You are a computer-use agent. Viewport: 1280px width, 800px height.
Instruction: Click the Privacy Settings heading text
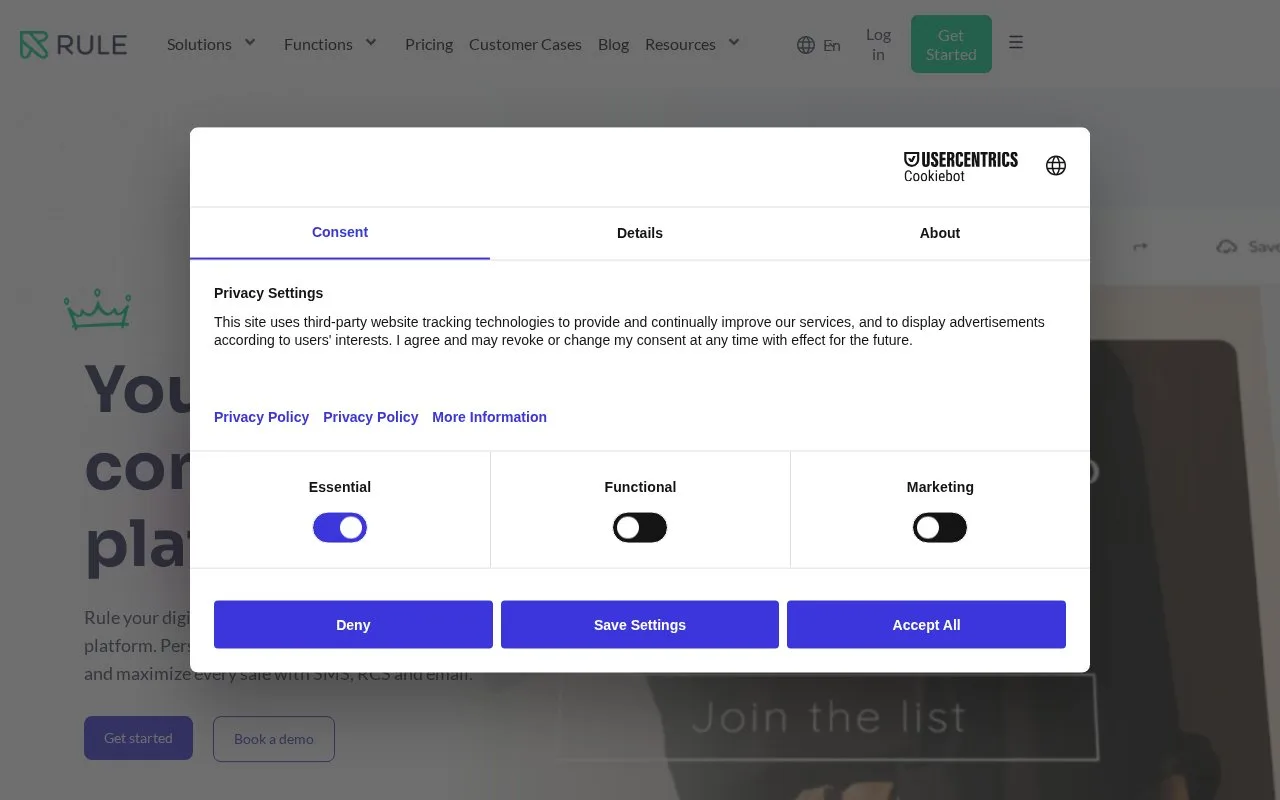click(x=268, y=293)
